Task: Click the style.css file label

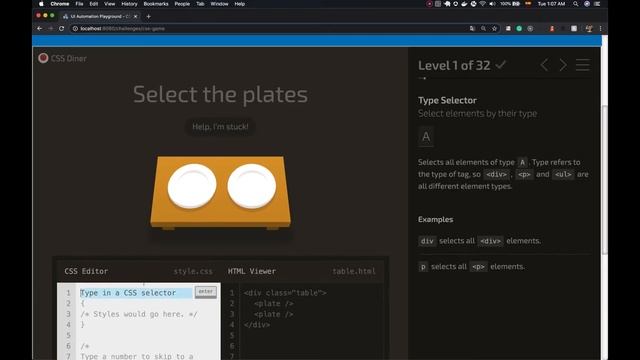Action: pyautogui.click(x=193, y=271)
